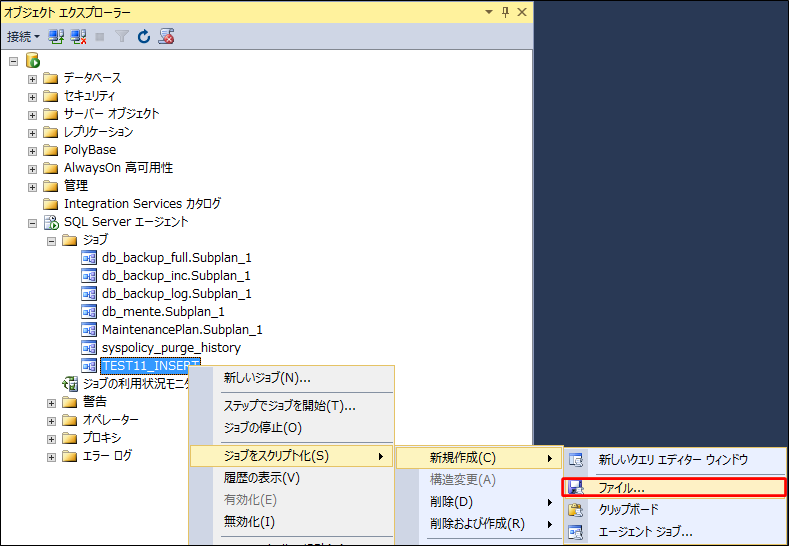Viewport: 789px width, 546px height.
Task: Choose クリップボード script destination
Action: (628, 509)
